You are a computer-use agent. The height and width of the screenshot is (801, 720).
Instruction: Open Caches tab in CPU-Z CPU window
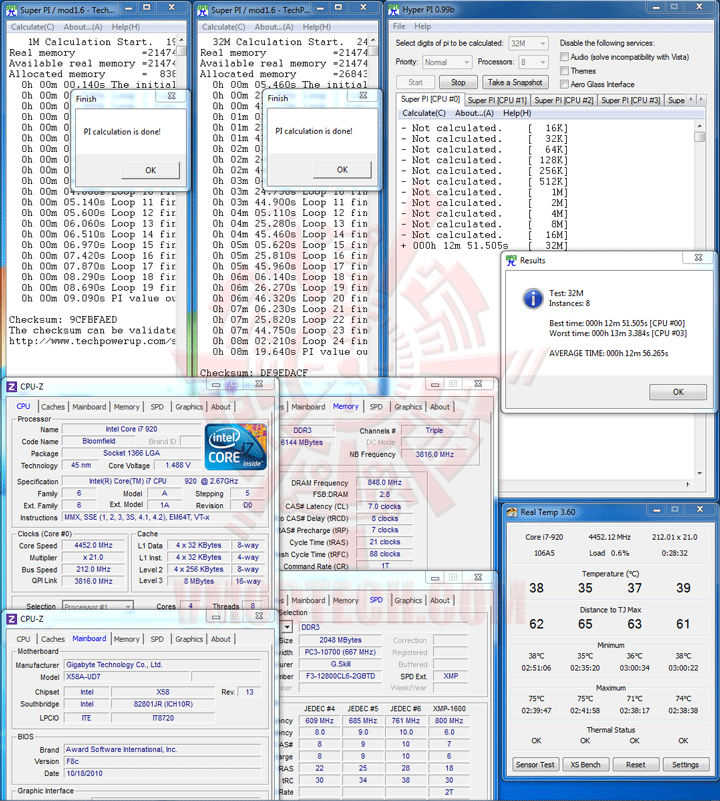tap(53, 407)
